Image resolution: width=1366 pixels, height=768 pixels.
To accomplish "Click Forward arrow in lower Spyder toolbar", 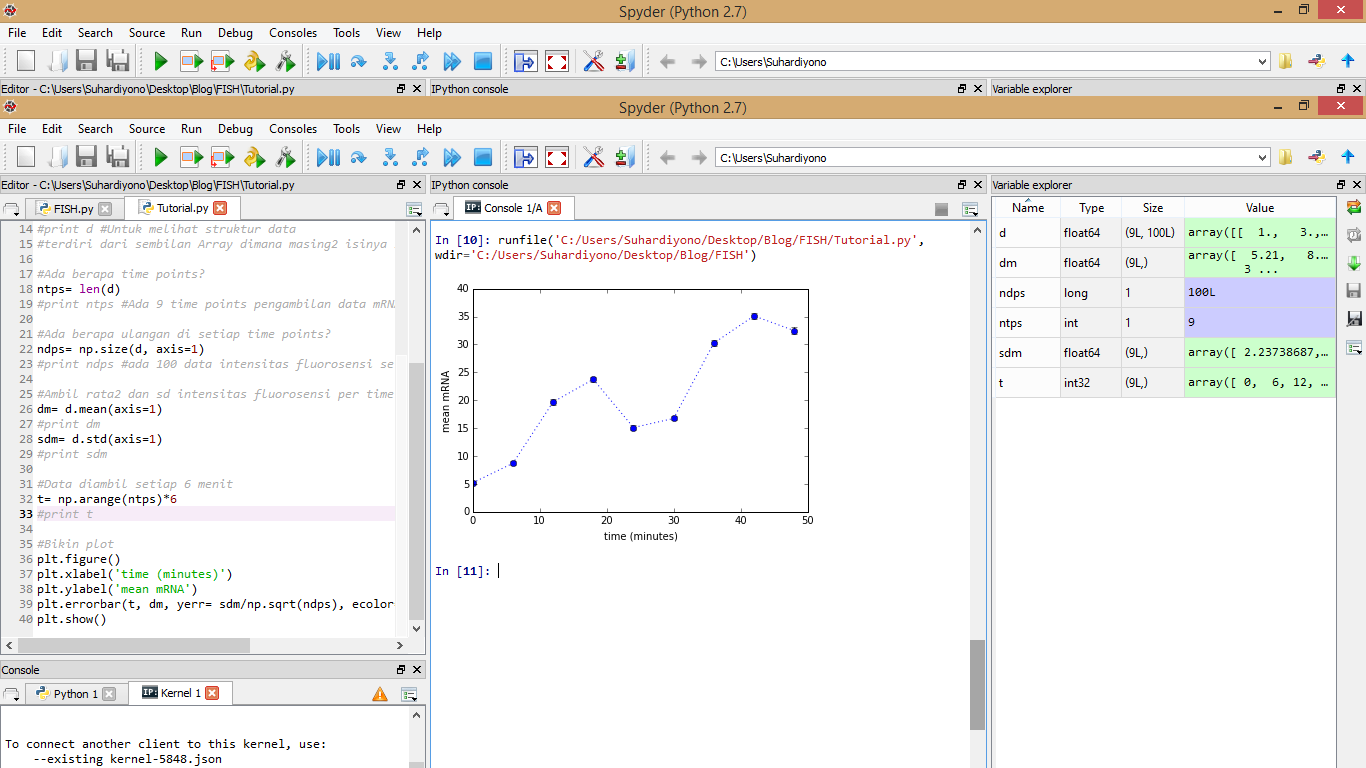I will pyautogui.click(x=698, y=157).
